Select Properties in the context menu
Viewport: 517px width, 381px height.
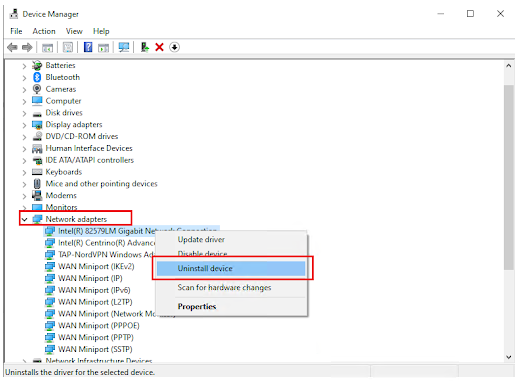197,306
